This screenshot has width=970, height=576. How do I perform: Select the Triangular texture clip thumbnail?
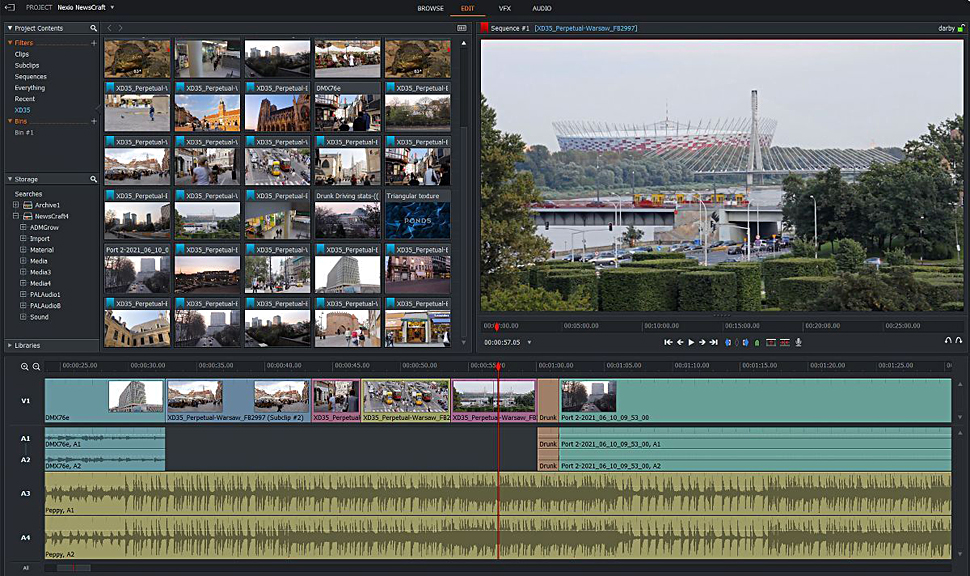418,214
